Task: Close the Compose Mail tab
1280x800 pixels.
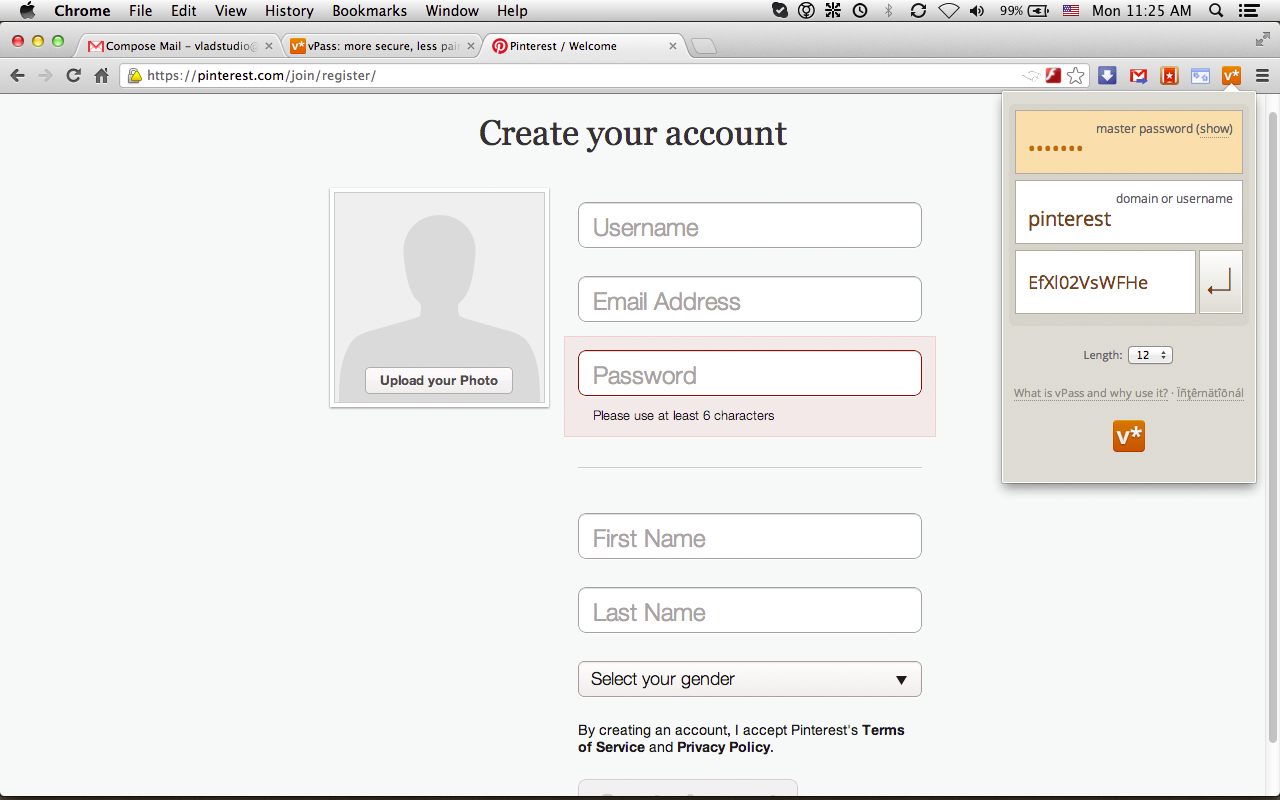Action: click(x=268, y=46)
